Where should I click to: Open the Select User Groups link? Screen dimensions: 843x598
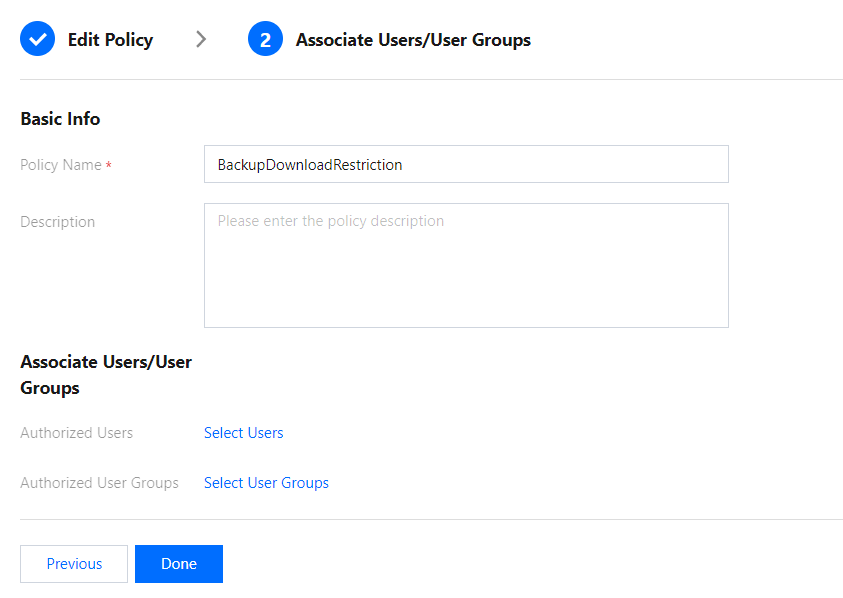[x=266, y=483]
